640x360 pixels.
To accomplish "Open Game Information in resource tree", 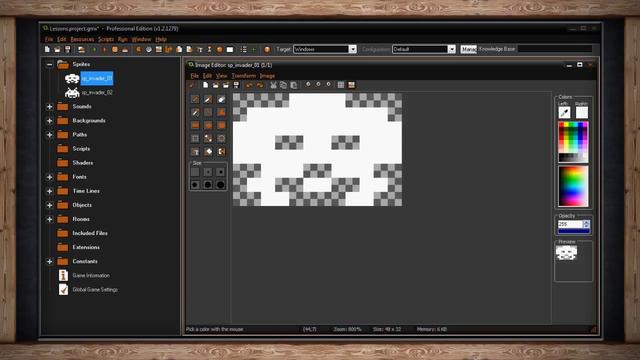I will (x=91, y=276).
